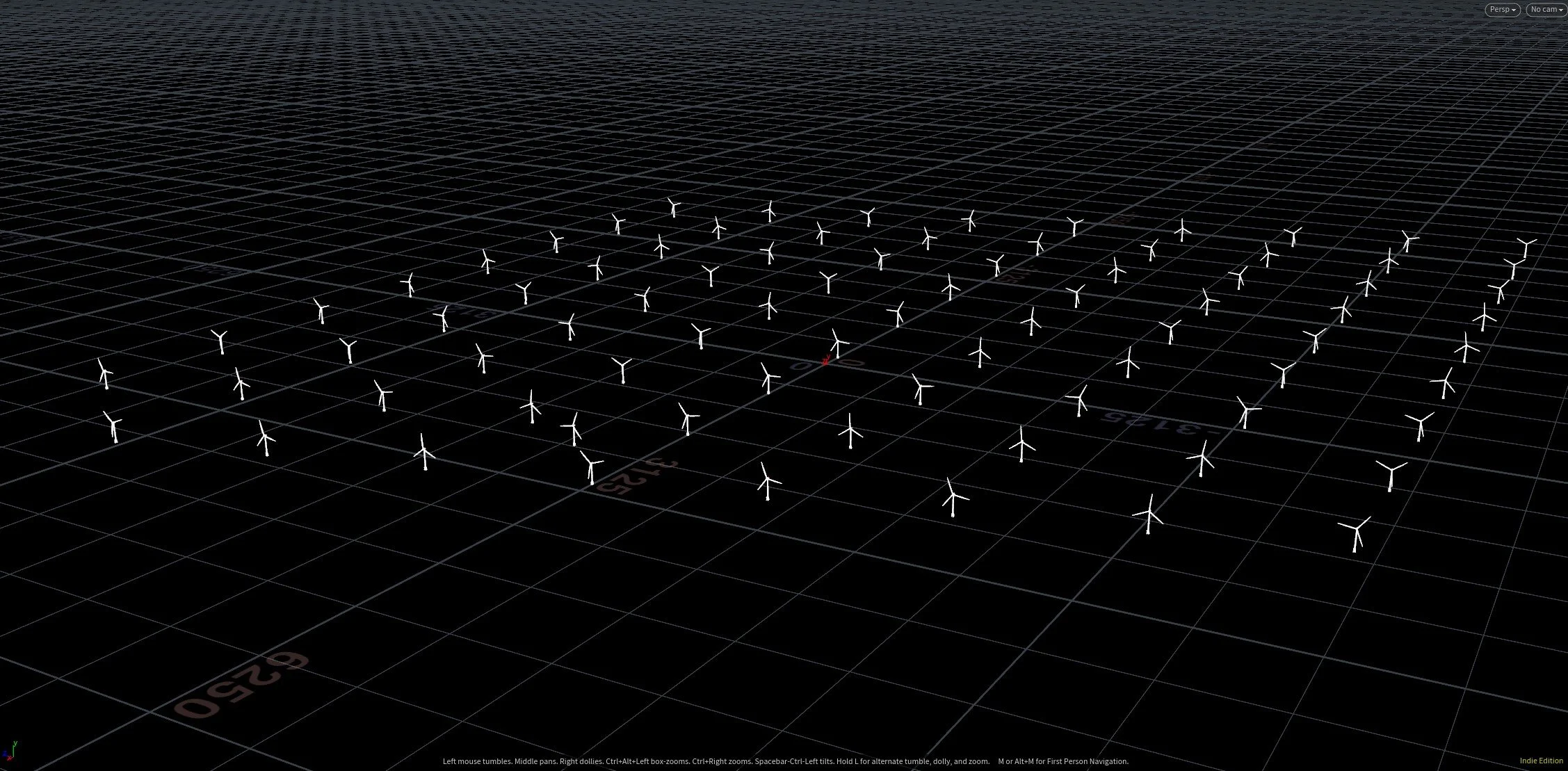Click the 'First Person Navigation' hint text

pyautogui.click(x=1086, y=761)
